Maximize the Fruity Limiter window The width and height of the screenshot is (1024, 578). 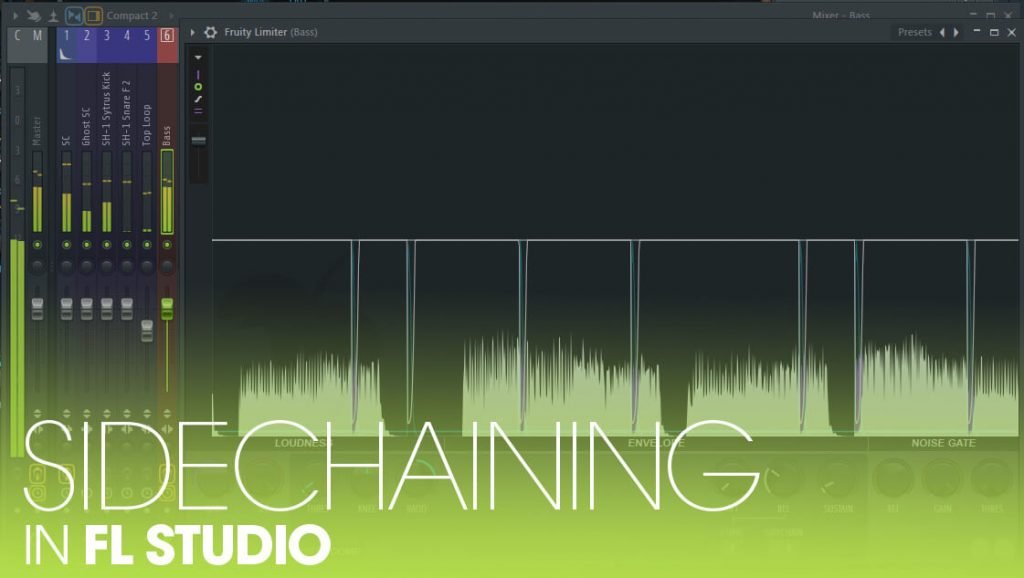click(x=994, y=32)
